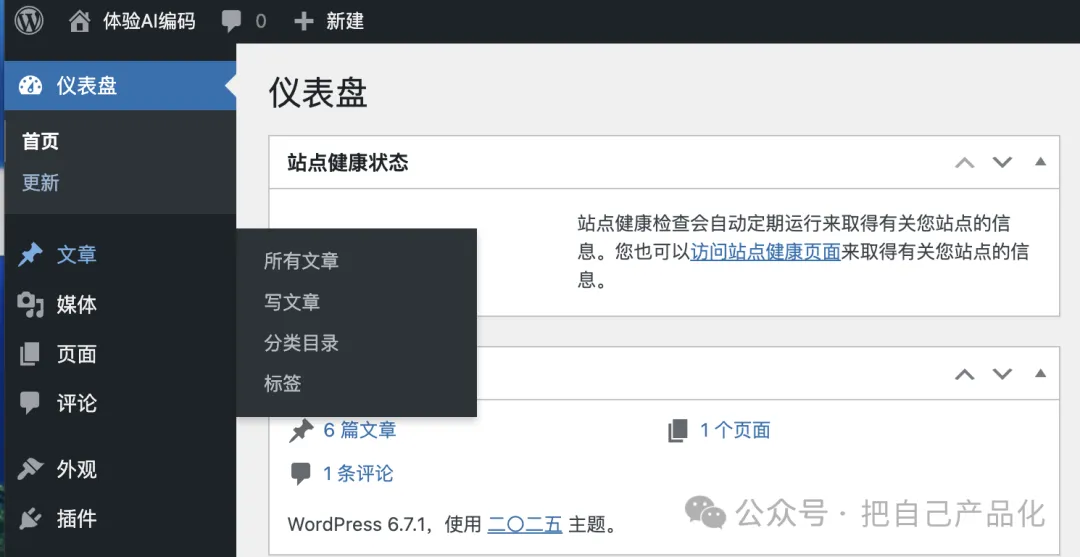This screenshot has height=557, width=1080.
Task: Click the dashboard gauge icon beside 仪表盘
Action: (x=30, y=85)
